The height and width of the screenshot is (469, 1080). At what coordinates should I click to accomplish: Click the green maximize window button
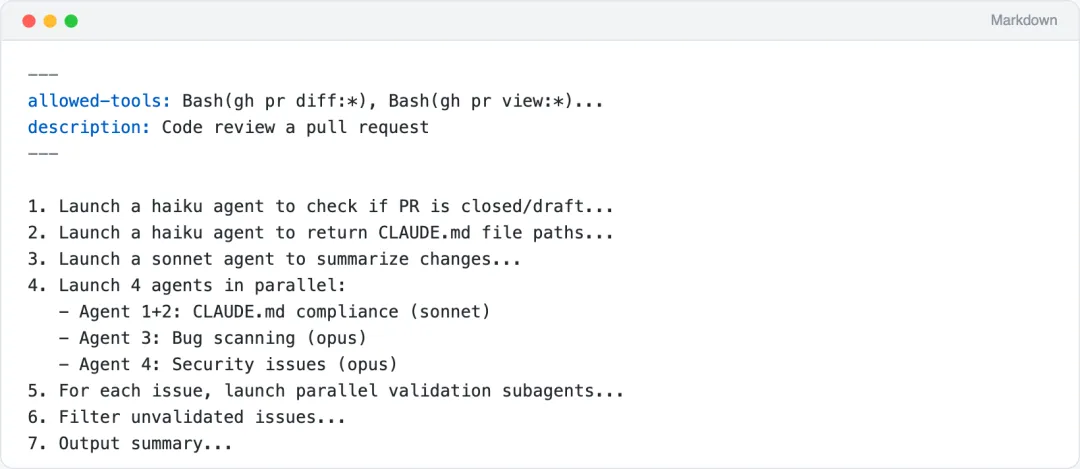pos(71,21)
